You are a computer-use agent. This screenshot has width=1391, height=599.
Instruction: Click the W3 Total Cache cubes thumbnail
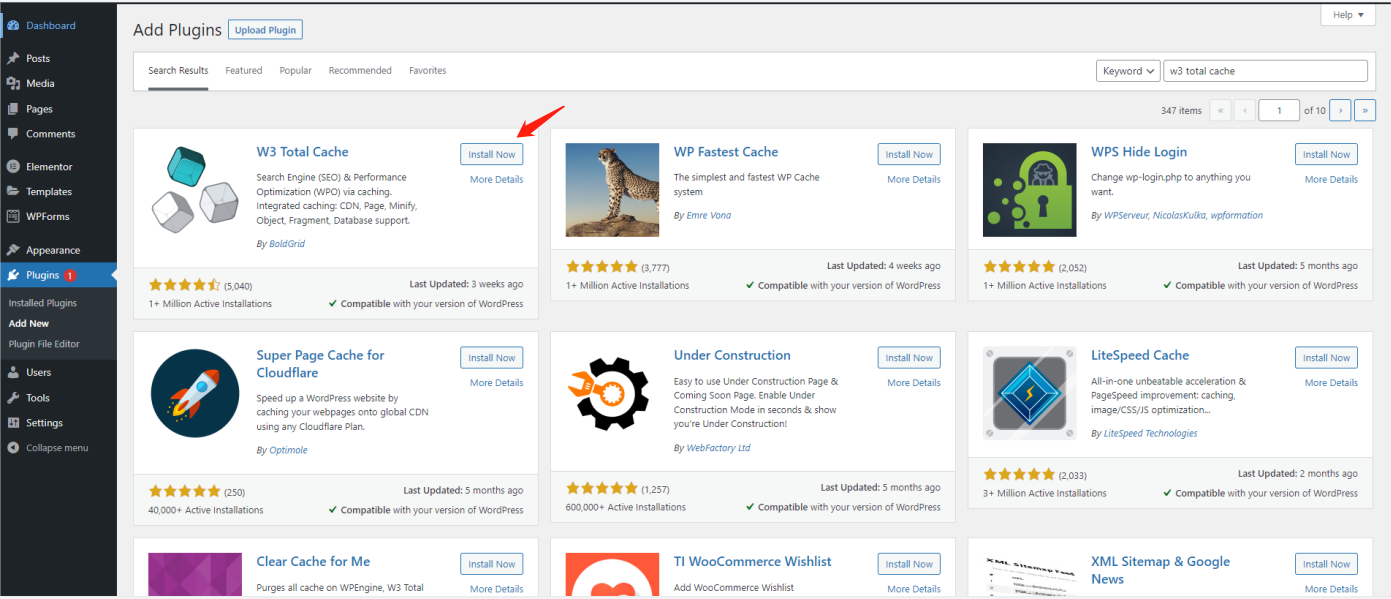tap(194, 190)
